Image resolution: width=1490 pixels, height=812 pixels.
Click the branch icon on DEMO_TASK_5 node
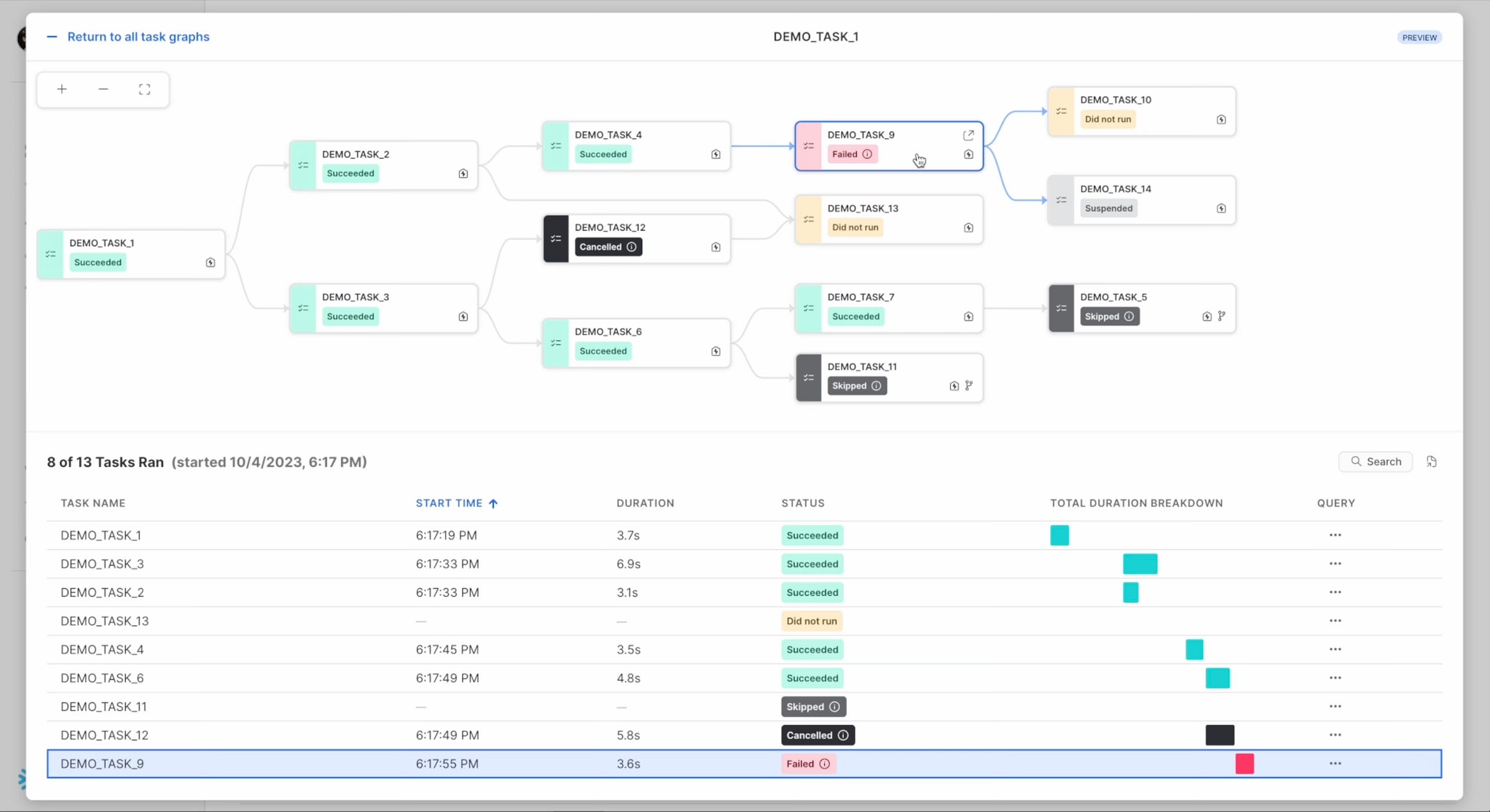point(1222,316)
